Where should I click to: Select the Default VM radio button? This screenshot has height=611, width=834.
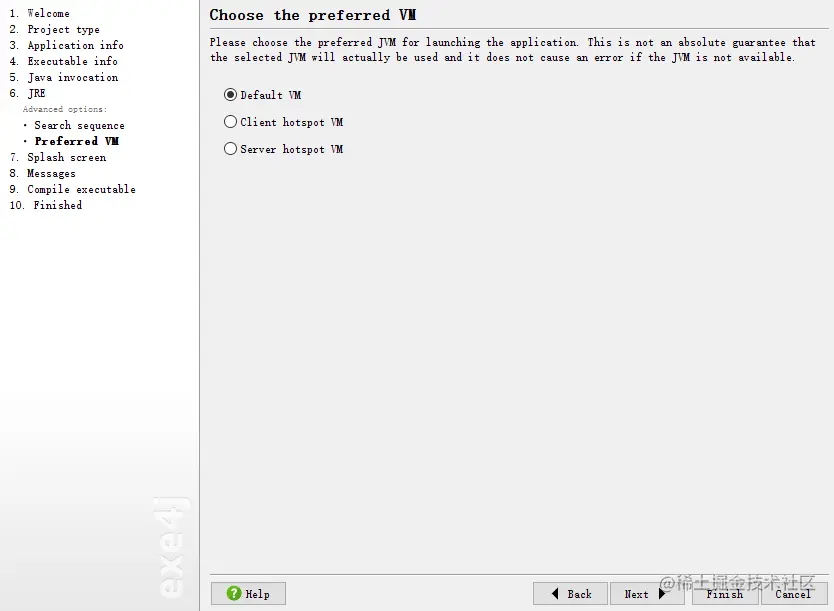[230, 95]
